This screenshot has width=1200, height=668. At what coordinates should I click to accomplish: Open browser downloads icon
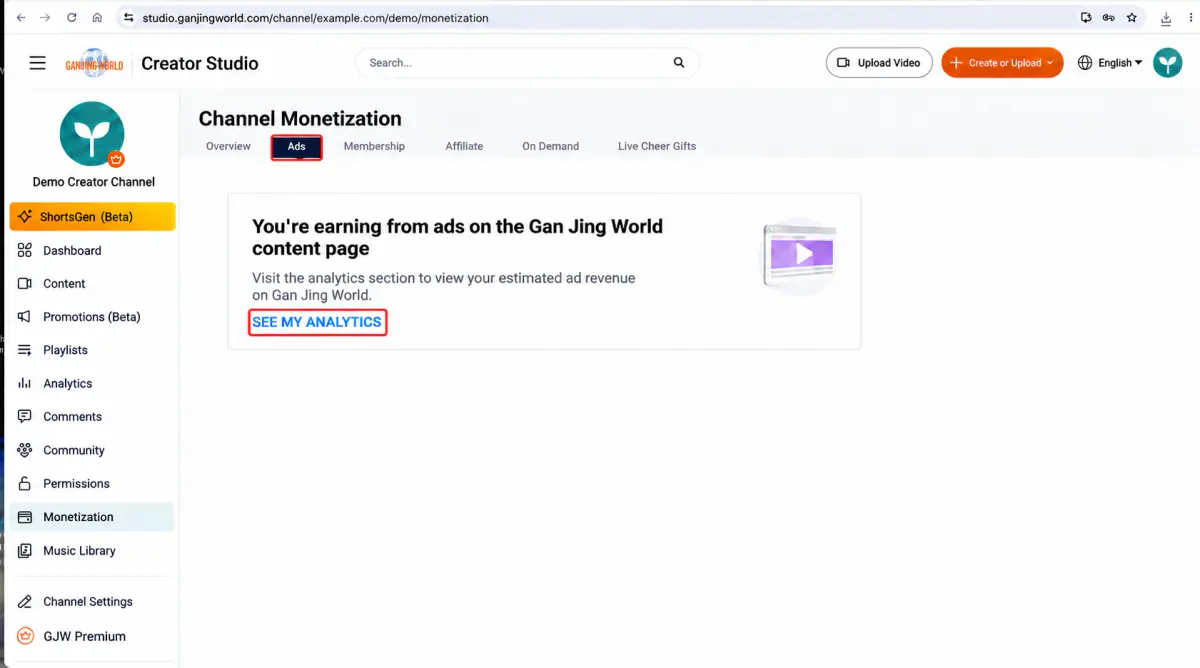1166,18
